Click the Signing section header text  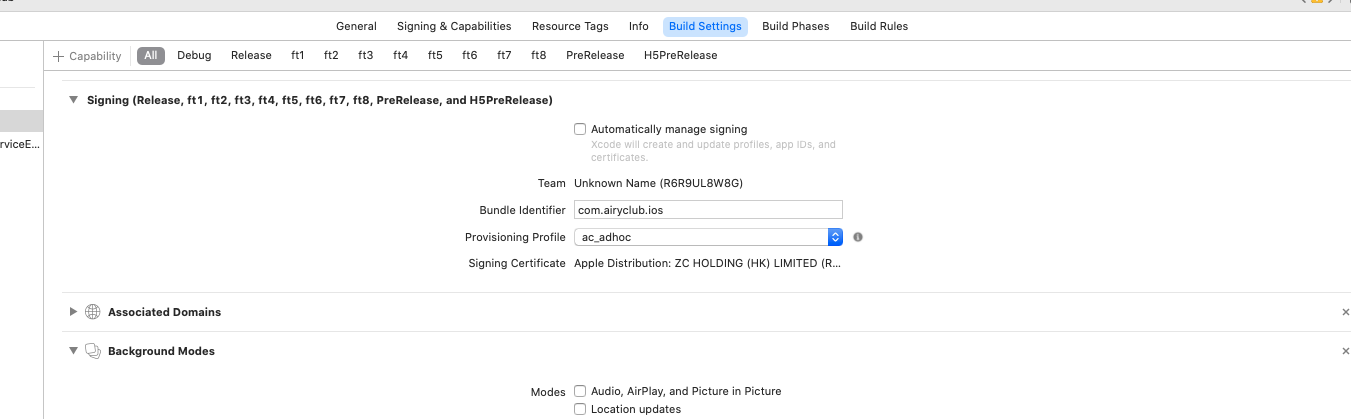(x=320, y=100)
